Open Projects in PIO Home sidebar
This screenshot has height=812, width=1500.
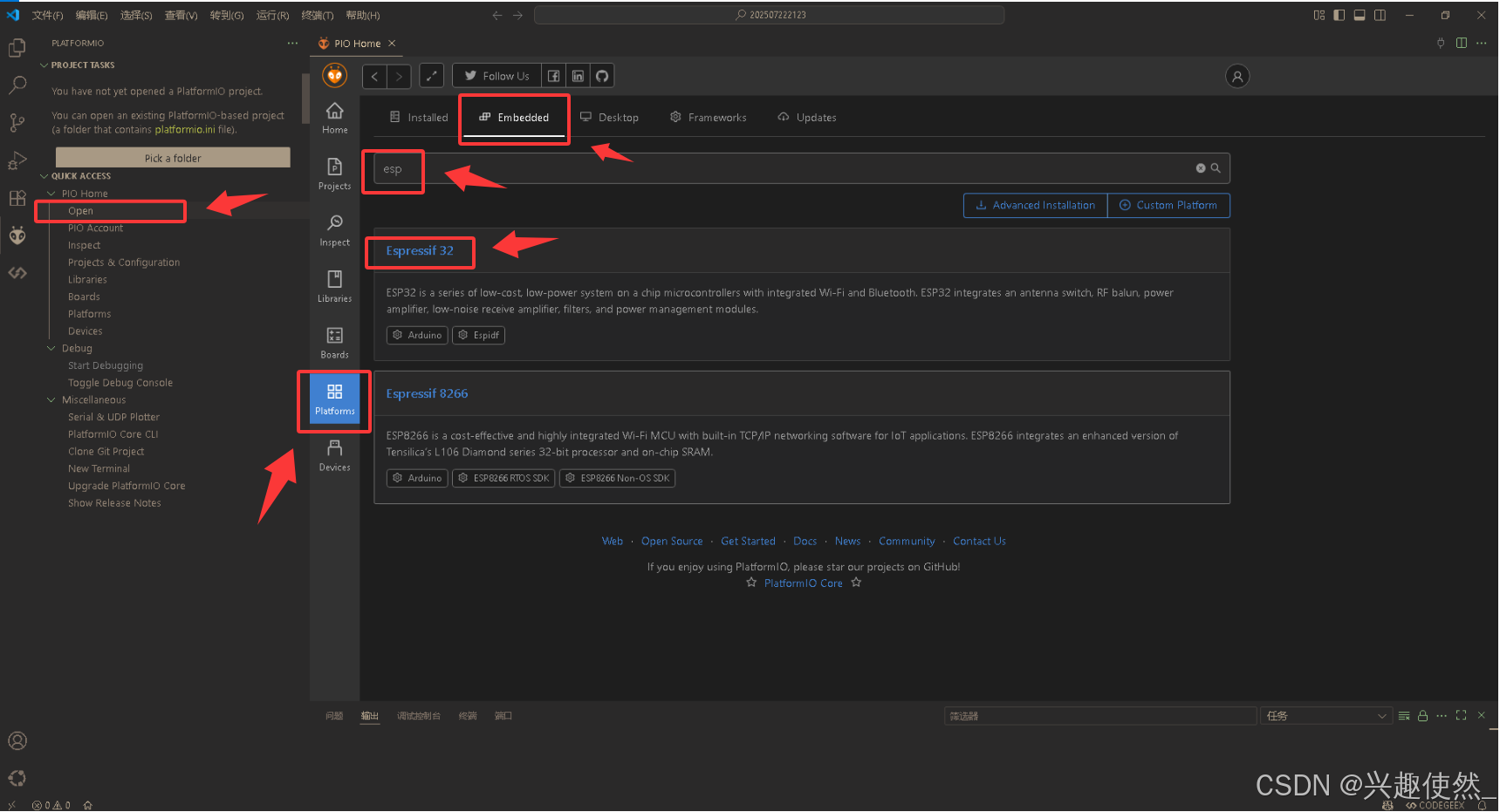pyautogui.click(x=335, y=174)
